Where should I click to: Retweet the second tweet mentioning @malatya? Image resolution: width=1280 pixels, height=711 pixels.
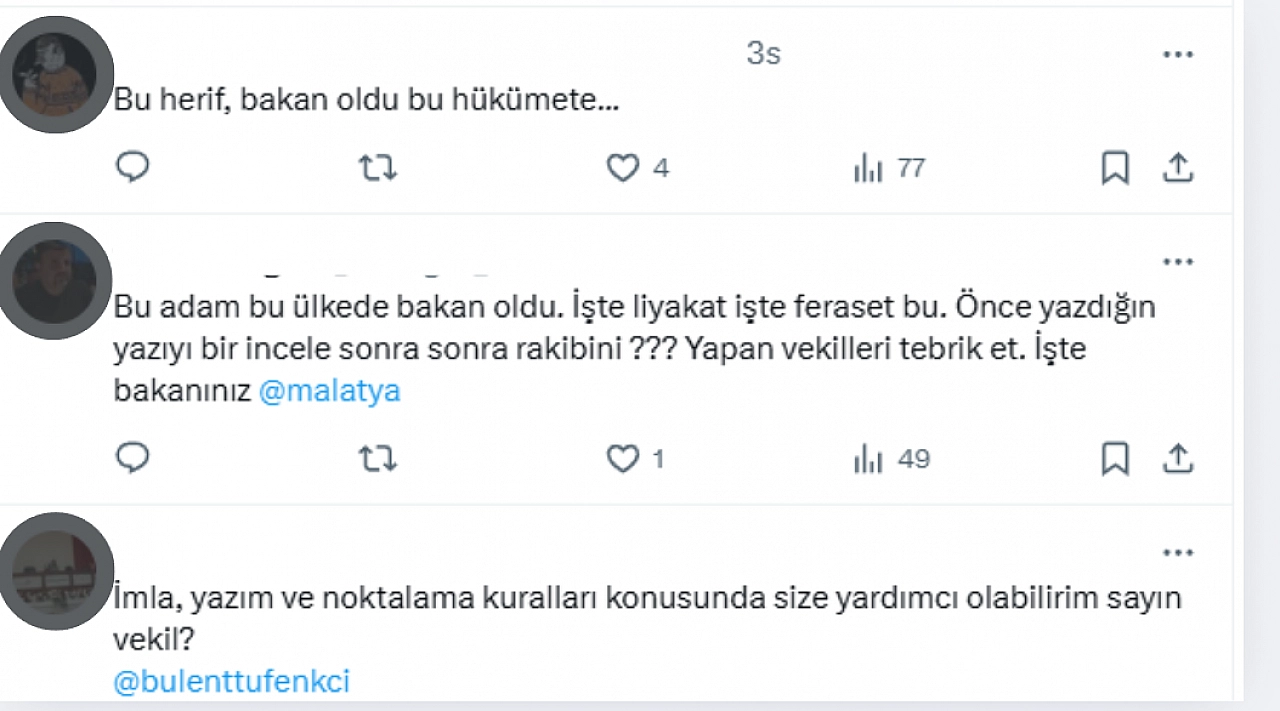(377, 459)
